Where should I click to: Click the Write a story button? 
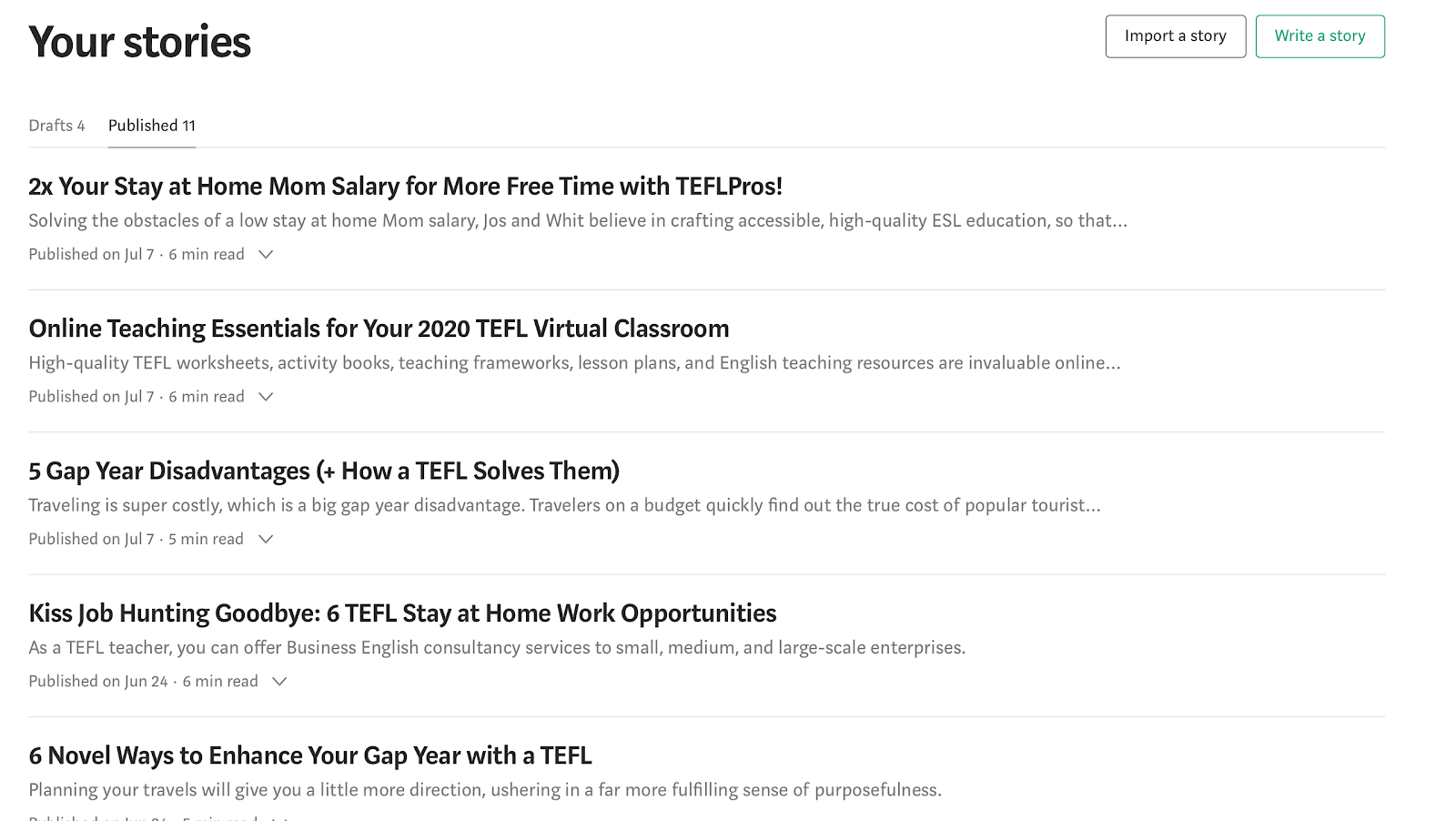[x=1319, y=36]
